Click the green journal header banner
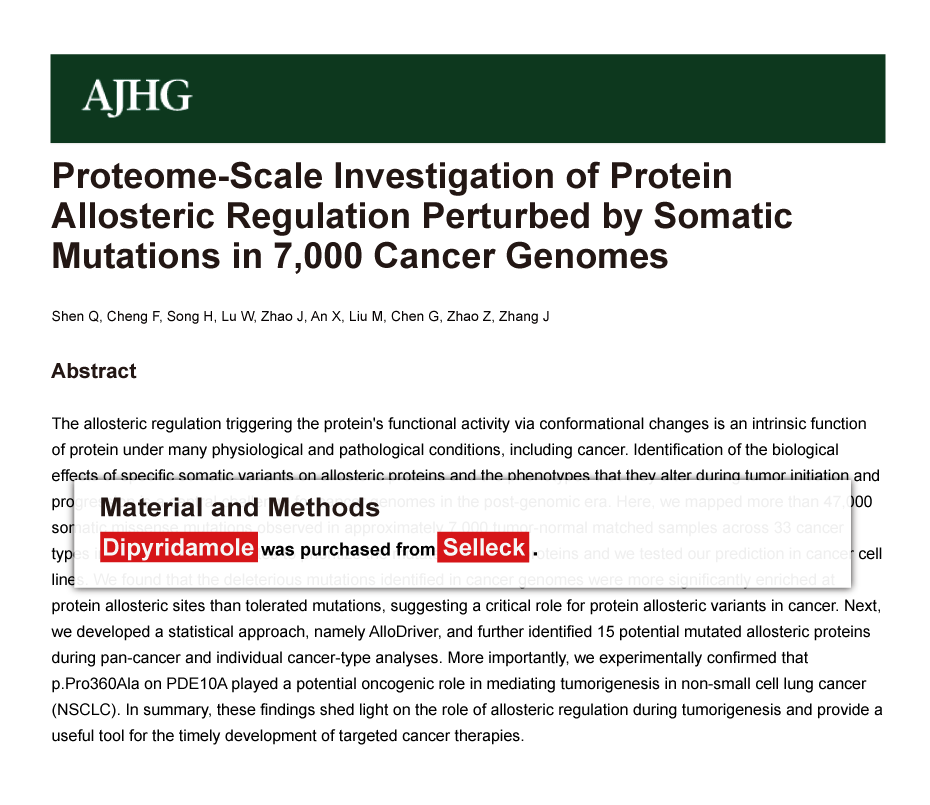Screen dimensions: 930x805 (468, 98)
